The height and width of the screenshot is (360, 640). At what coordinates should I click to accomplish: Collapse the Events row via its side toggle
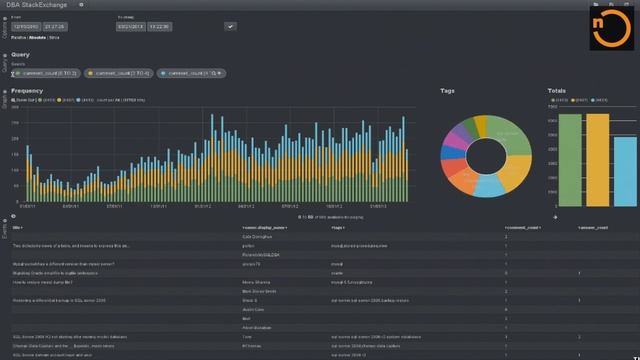point(5,221)
